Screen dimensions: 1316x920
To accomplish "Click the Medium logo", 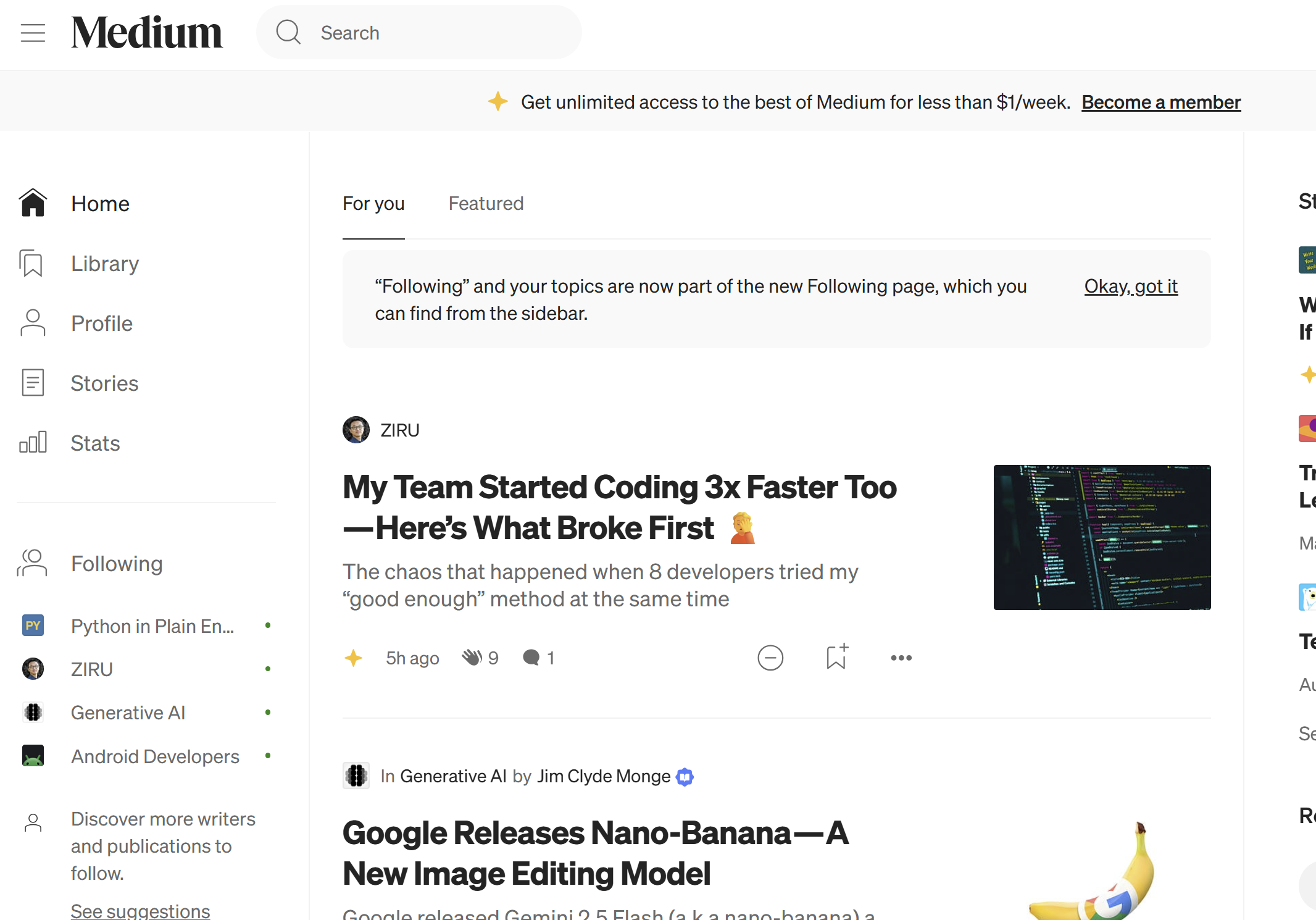I will 146,33.
